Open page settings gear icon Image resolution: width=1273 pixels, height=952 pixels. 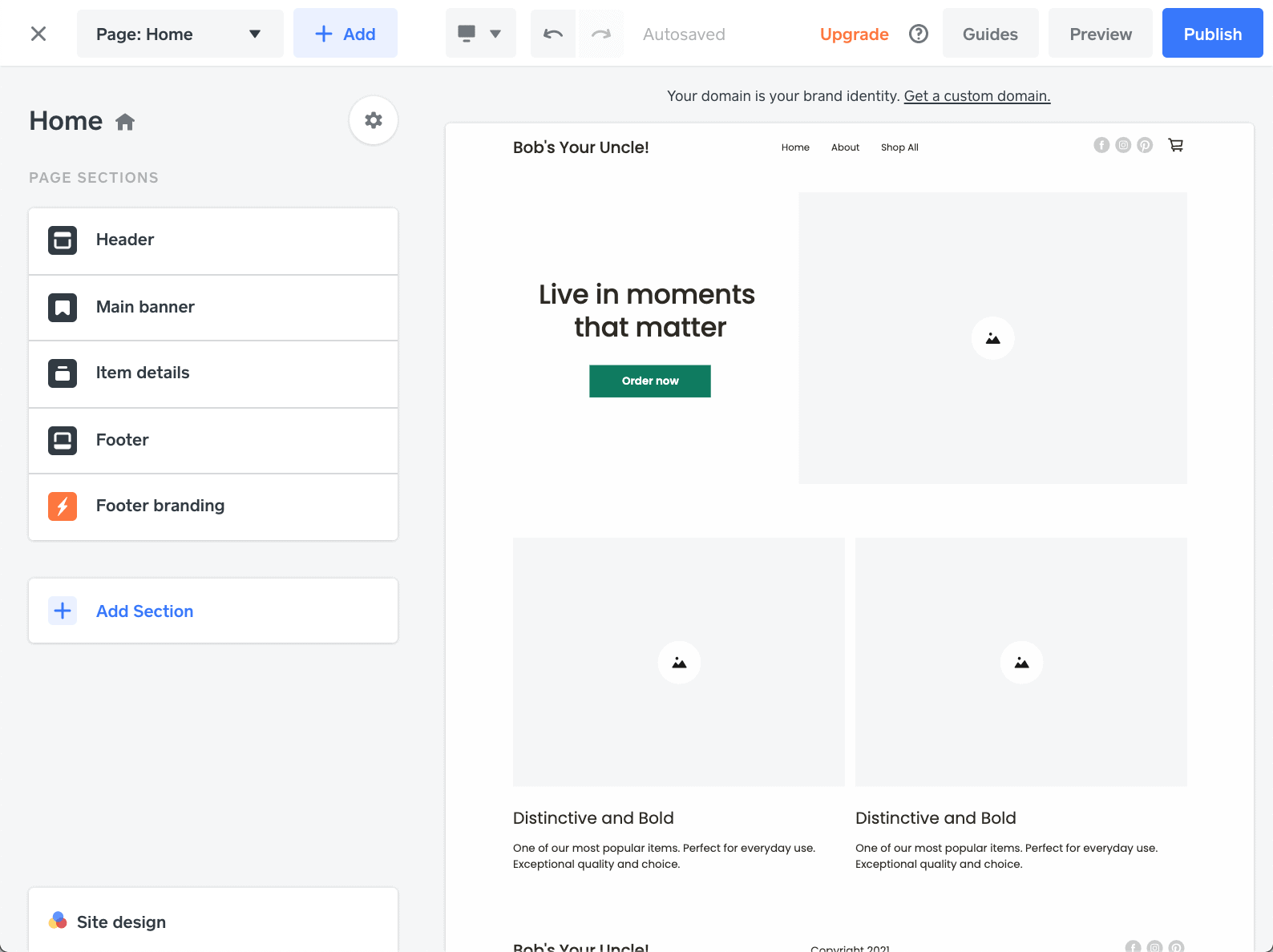(374, 120)
